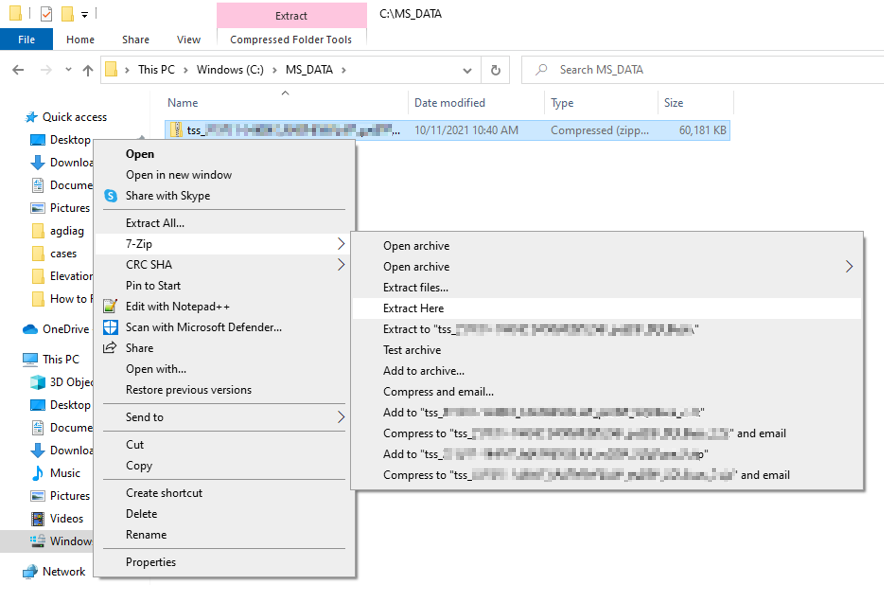Sort files by the Date modified column
Screen dimensions: 884x595
click(450, 103)
